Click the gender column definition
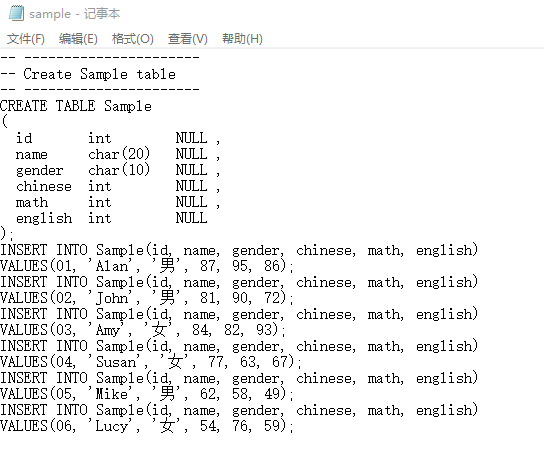 point(118,170)
